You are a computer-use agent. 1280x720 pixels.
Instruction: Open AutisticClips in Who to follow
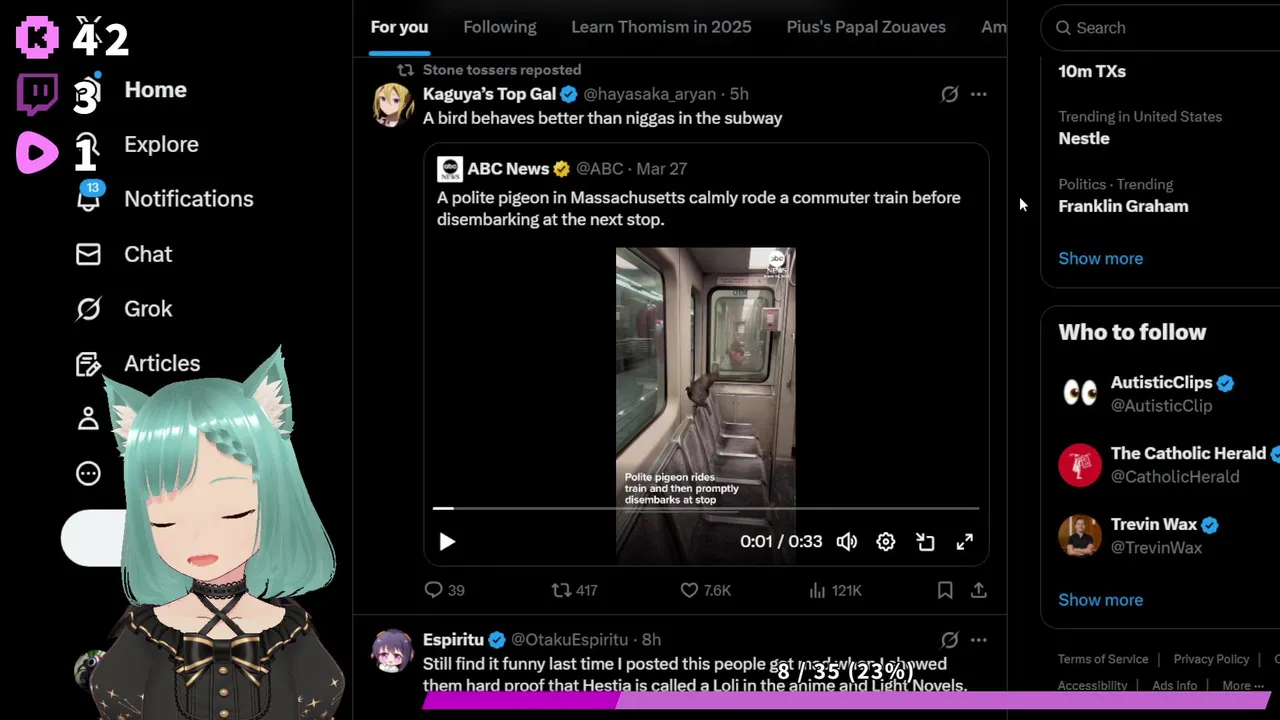(1161, 382)
